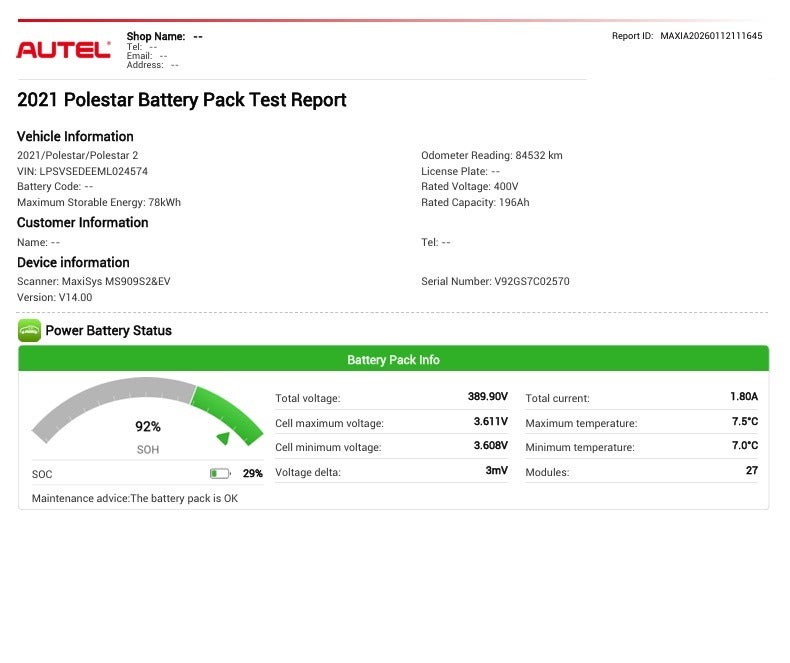Click the Cell maximum voltage row
The height and width of the screenshot is (663, 790).
click(x=391, y=423)
